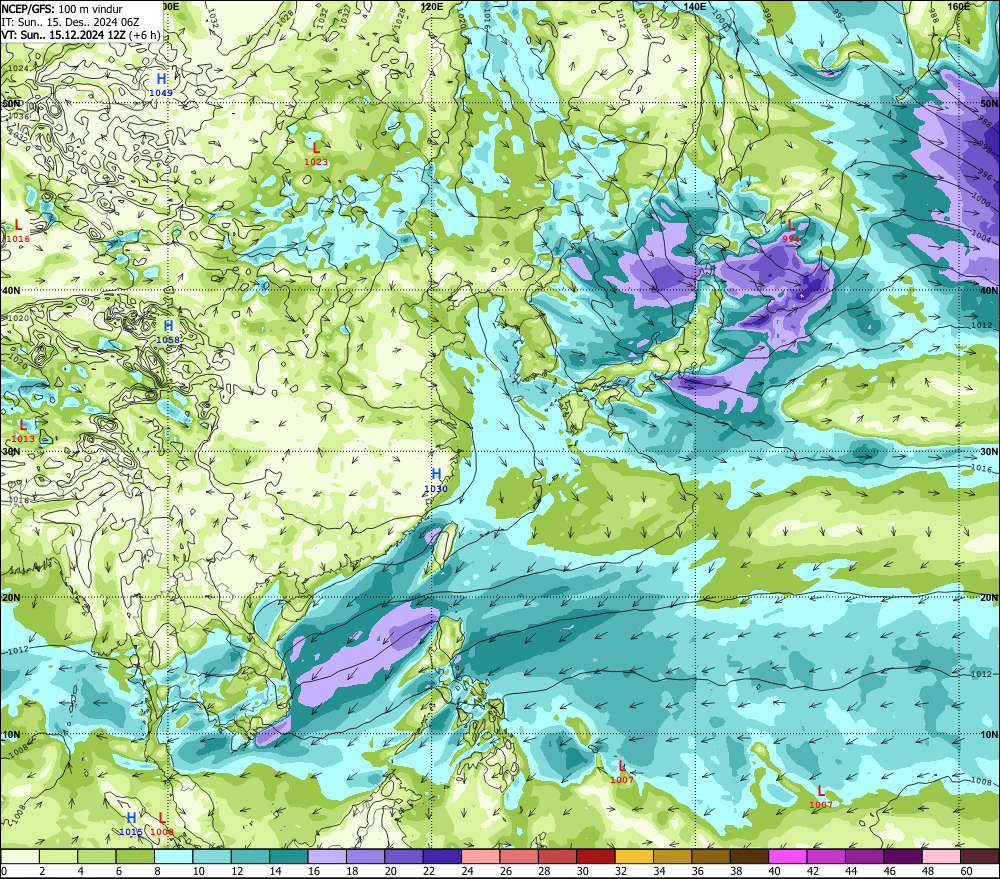This screenshot has width=1000, height=879.
Task: Pick the dark teal 14–16 legend swatch
Action: coord(289,857)
